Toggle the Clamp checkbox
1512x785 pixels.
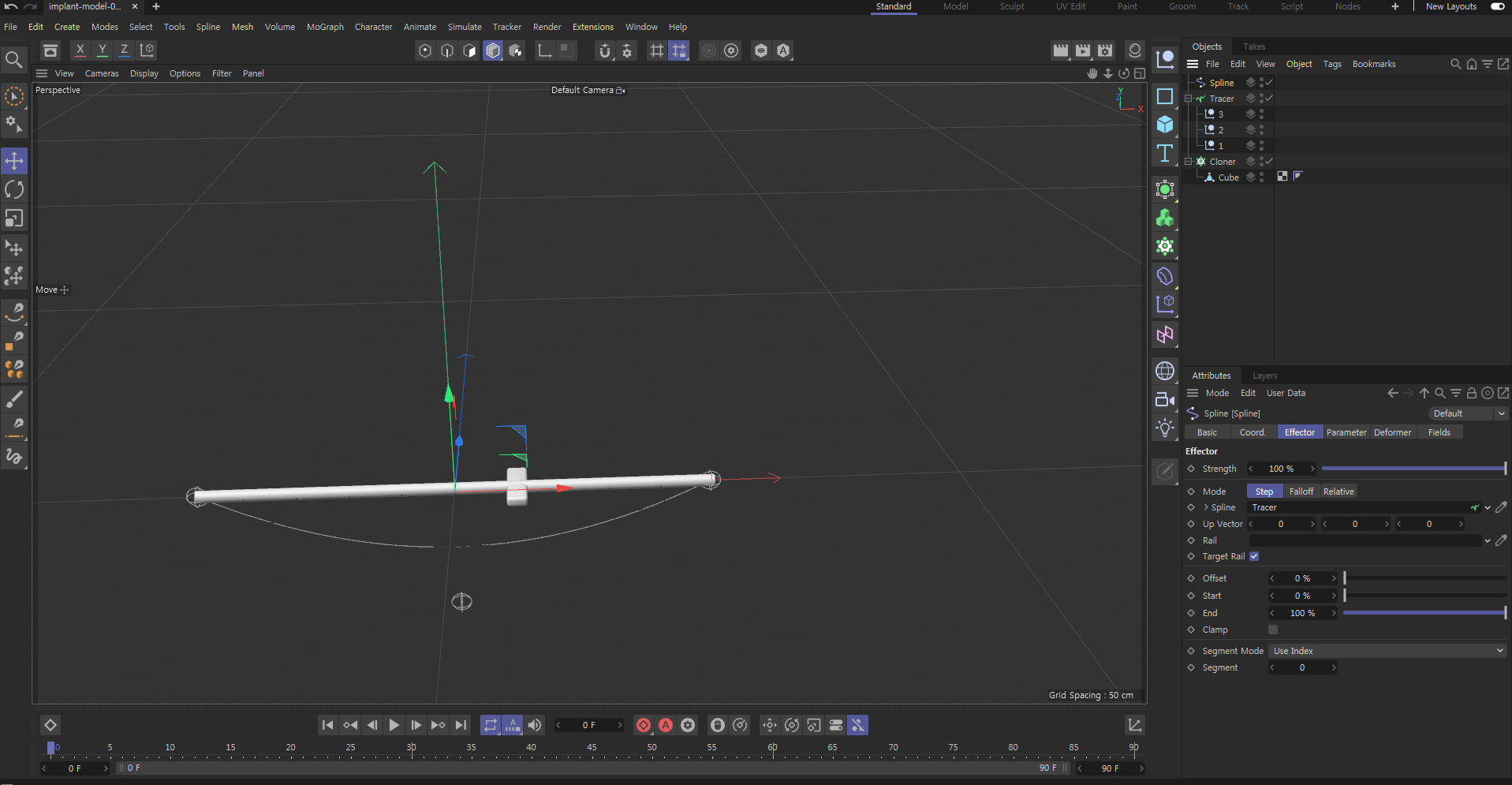click(1272, 630)
